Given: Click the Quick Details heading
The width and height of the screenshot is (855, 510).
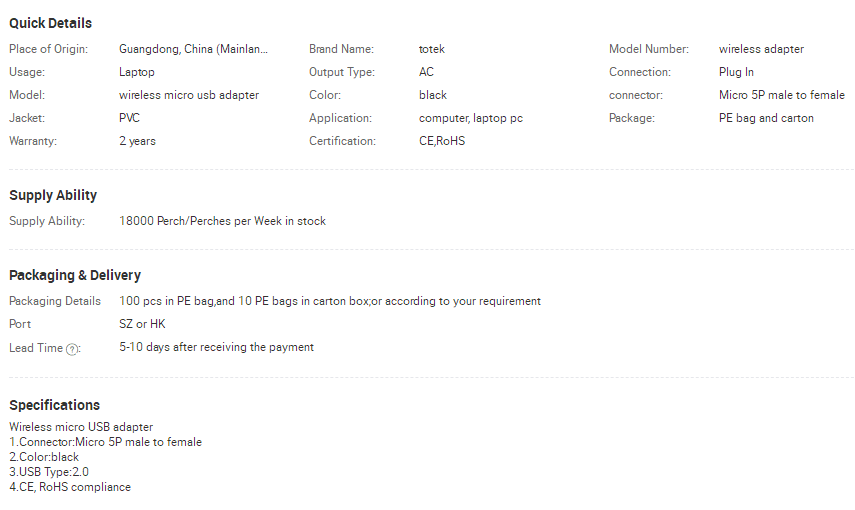Looking at the screenshot, I should click(50, 23).
